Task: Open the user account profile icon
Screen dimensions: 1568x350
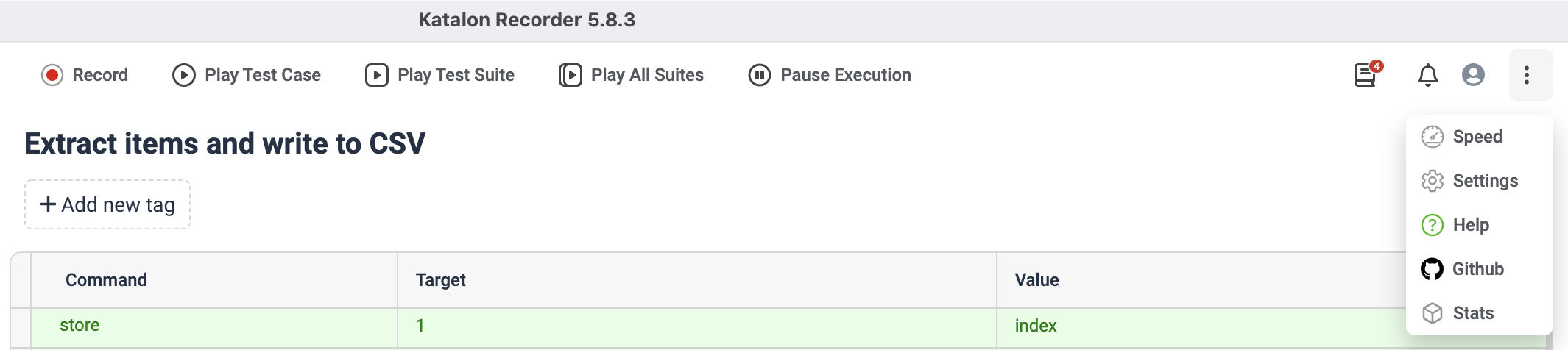Action: click(x=1473, y=75)
